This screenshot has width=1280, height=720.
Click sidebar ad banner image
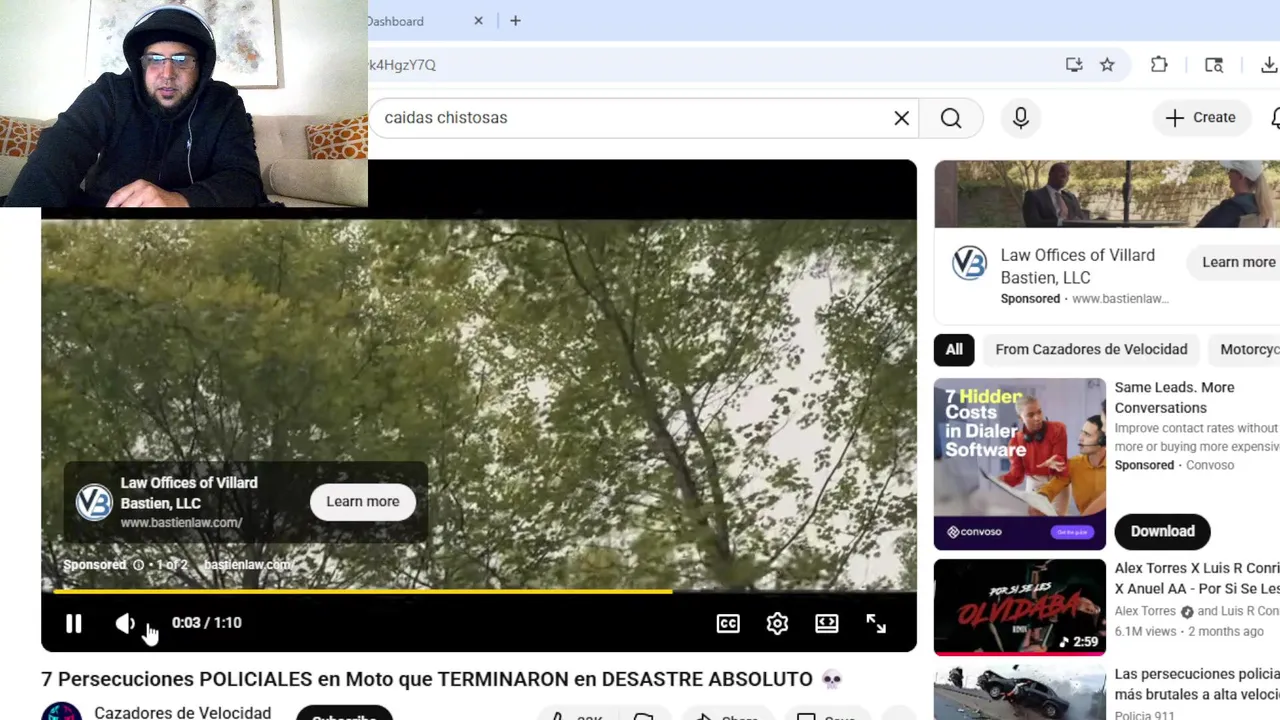pos(1107,194)
